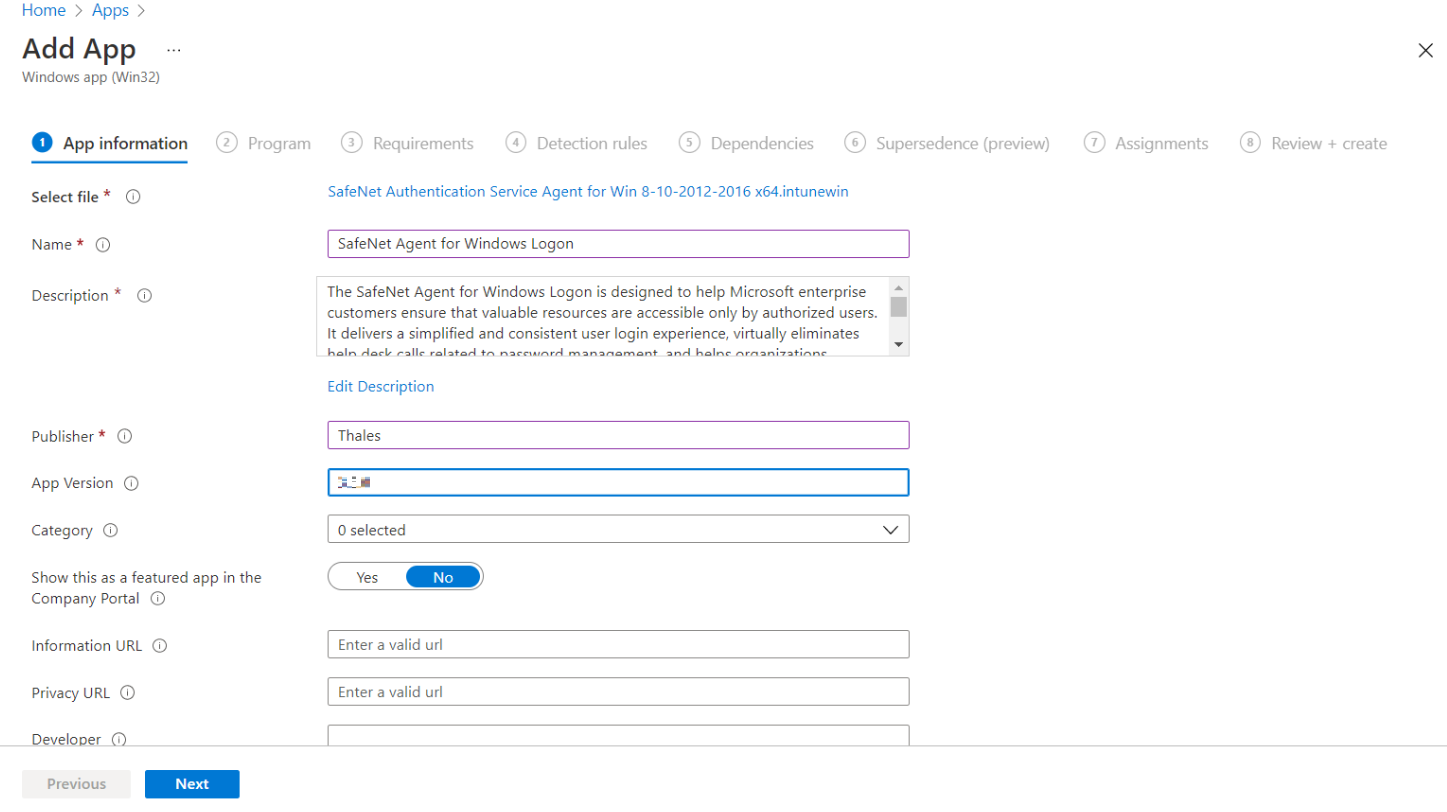Click the info icon next to Publisher
This screenshot has height=812, width=1447.
tap(125, 436)
